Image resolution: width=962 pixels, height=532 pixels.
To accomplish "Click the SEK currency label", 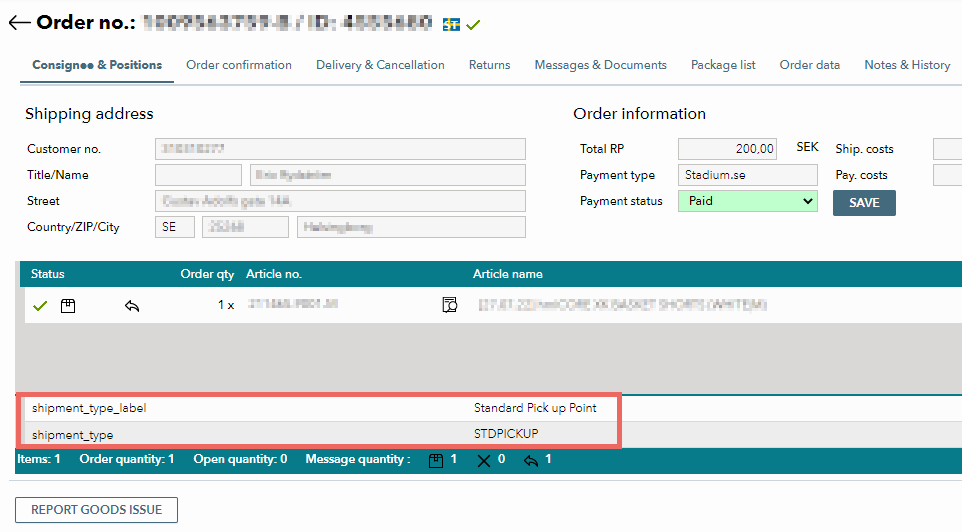I will click(x=807, y=147).
